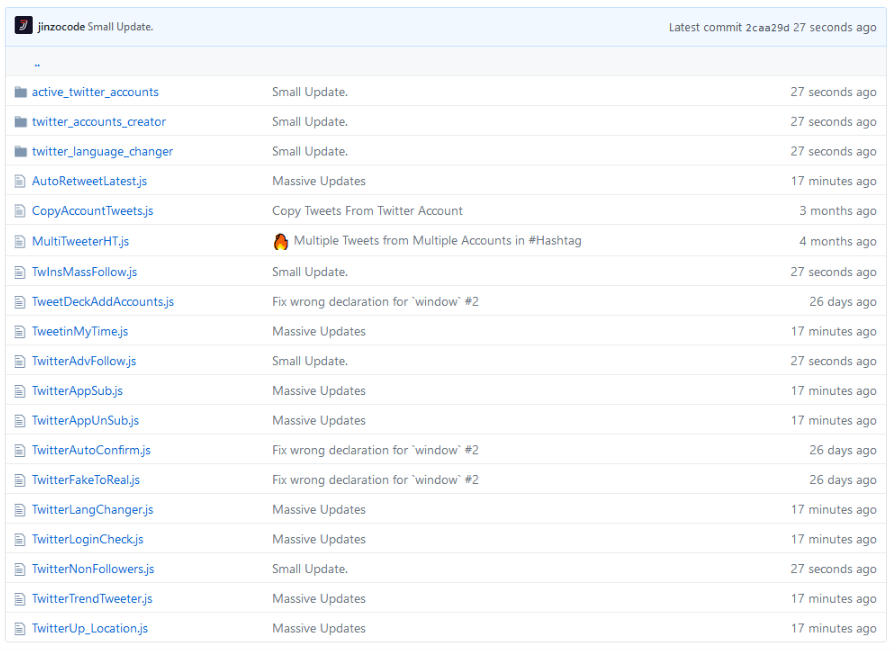Image resolution: width=896 pixels, height=651 pixels.
Task: Open the twitter_language_changer folder
Action: (x=102, y=151)
